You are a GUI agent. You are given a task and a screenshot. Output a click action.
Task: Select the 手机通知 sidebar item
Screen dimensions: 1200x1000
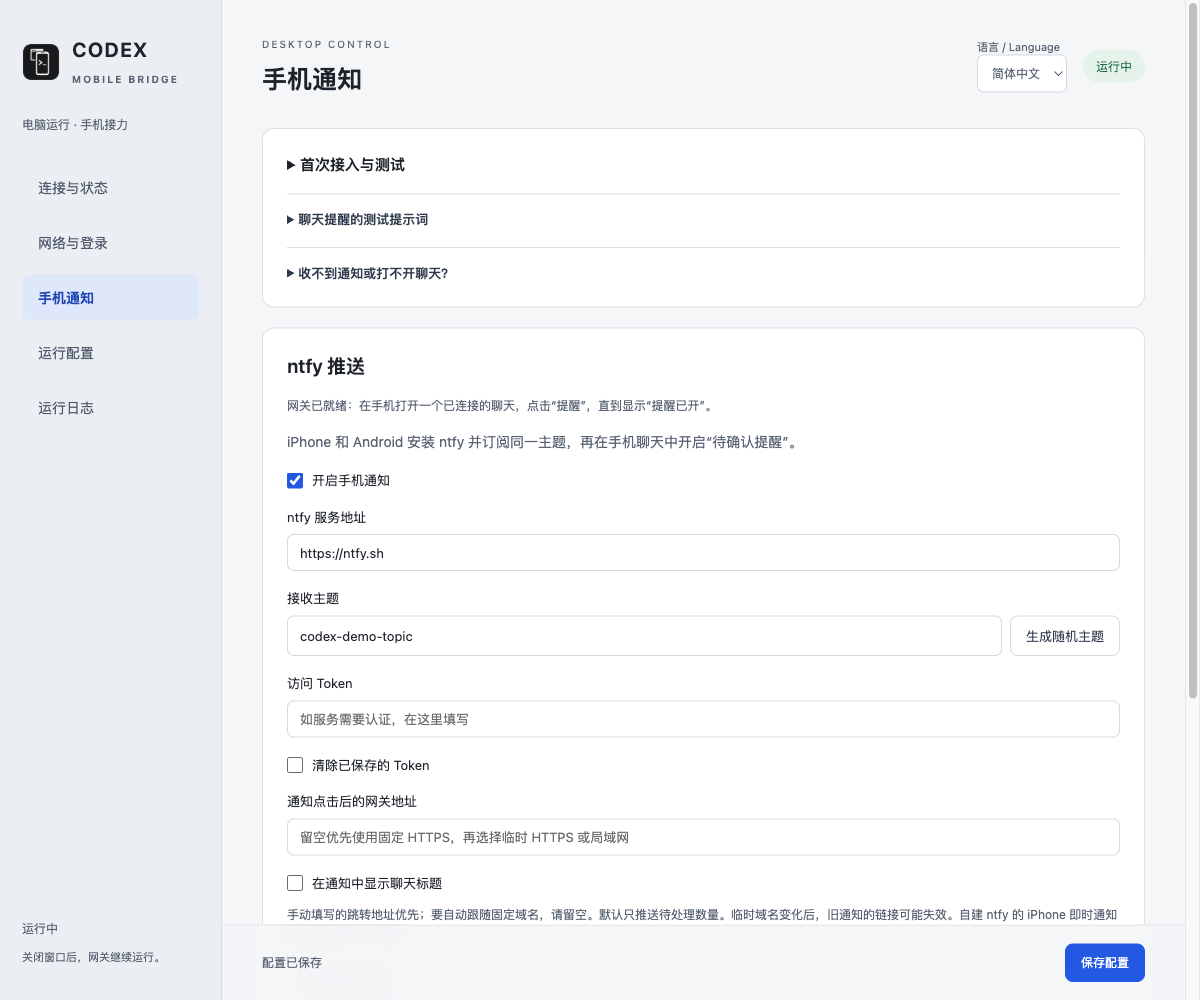(110, 298)
